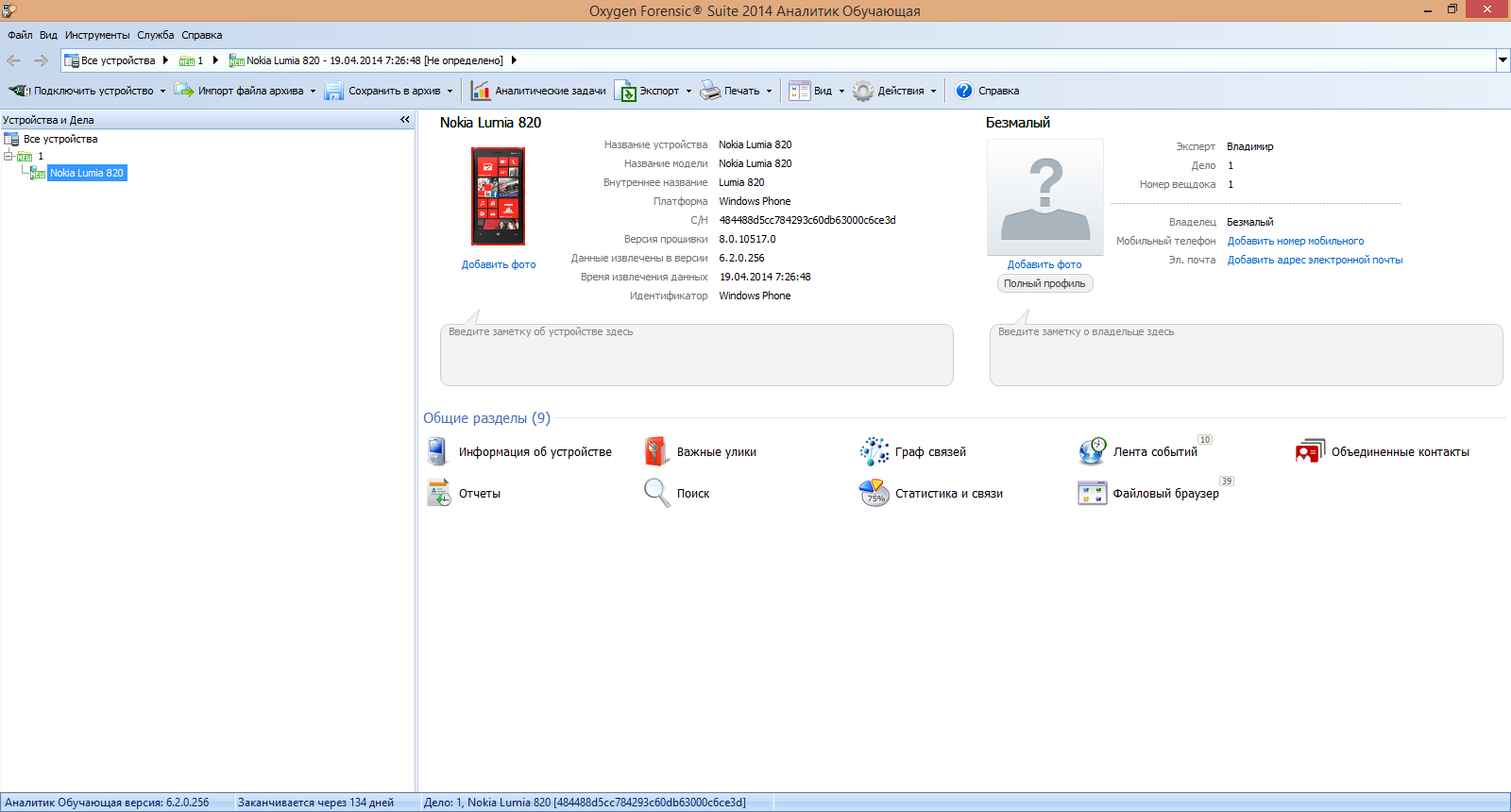Select Nokia Lumia 820 in device tree

click(87, 173)
